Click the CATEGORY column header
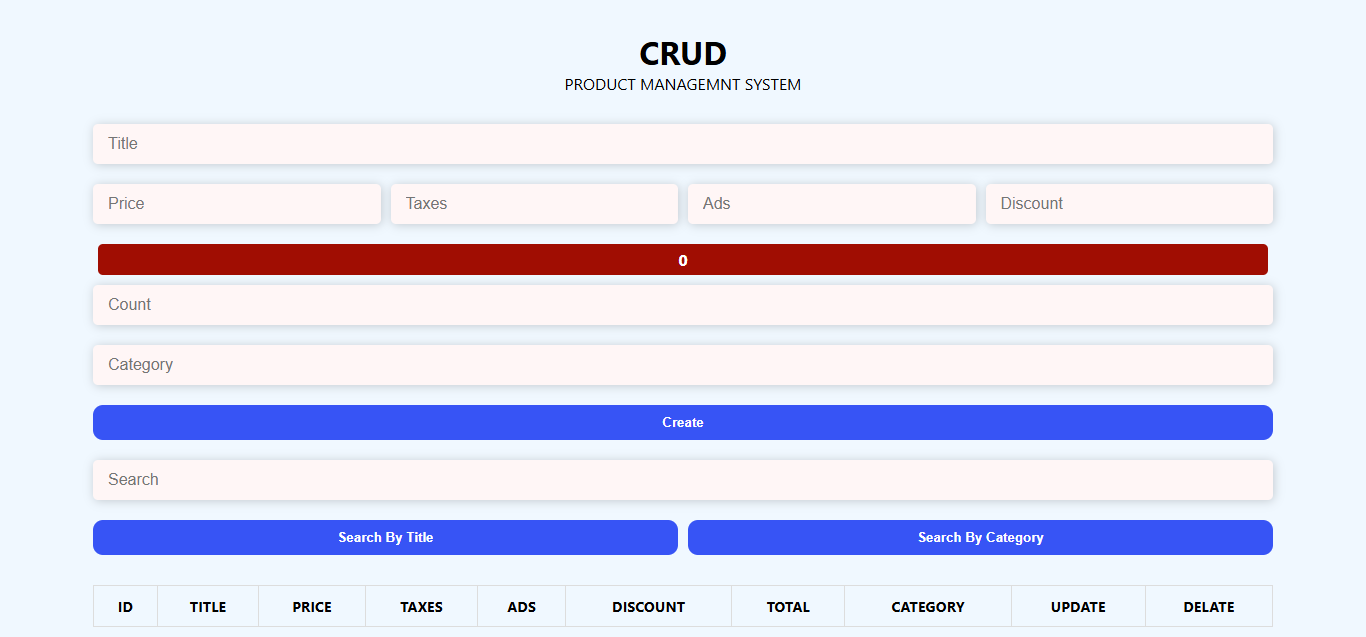Screen dimensions: 1366x637 (927, 606)
